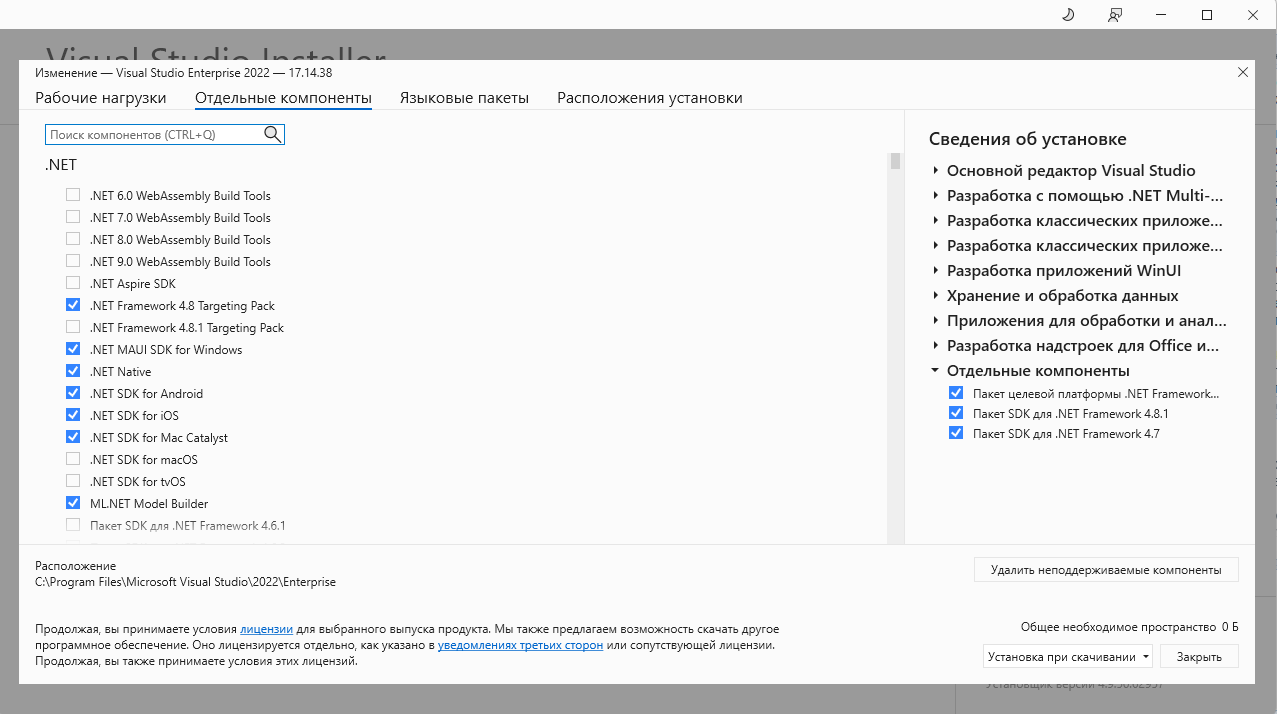
Task: Expand Хранение и обработка данных
Action: (936, 296)
